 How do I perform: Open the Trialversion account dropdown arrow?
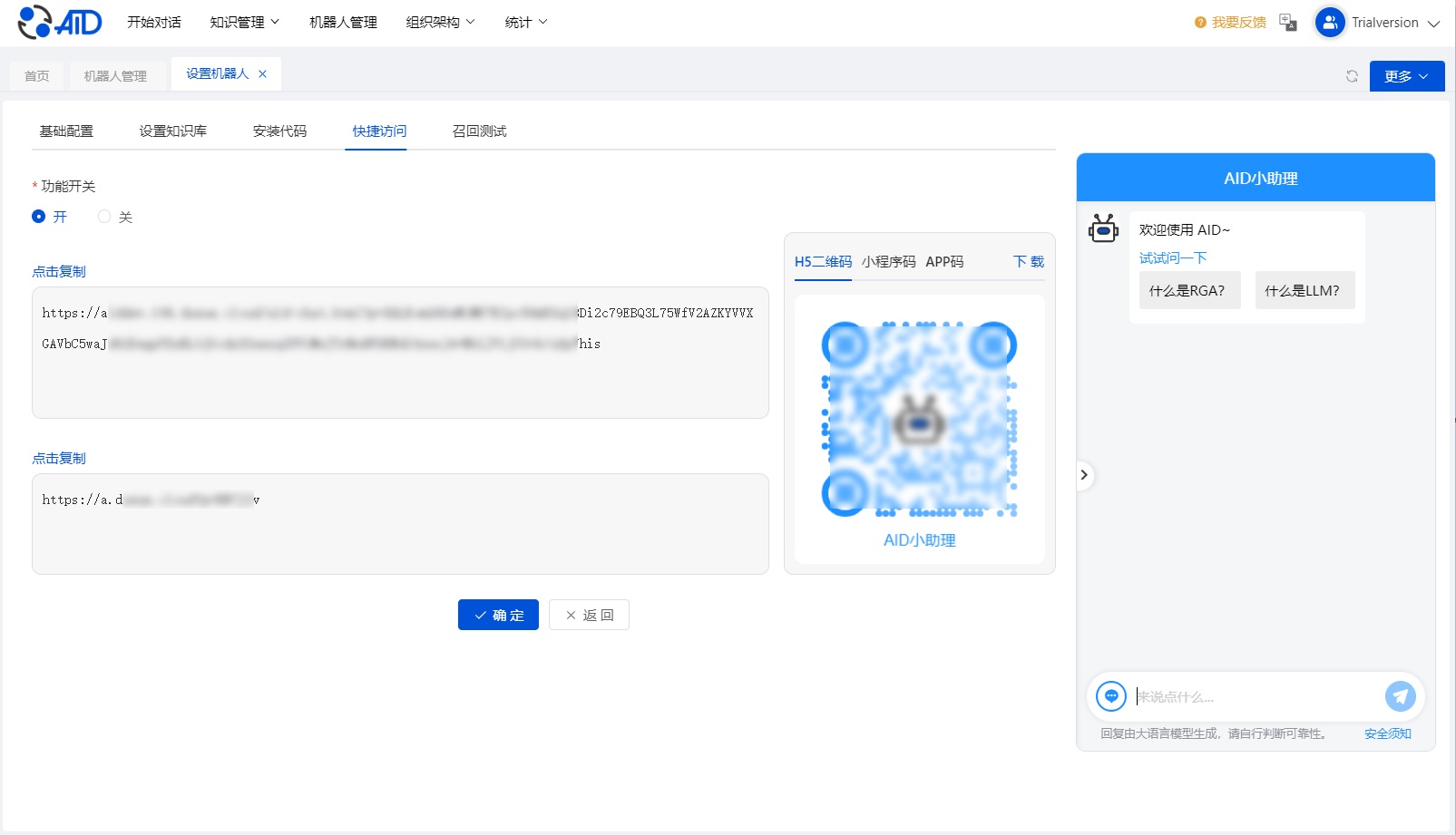point(1433,24)
